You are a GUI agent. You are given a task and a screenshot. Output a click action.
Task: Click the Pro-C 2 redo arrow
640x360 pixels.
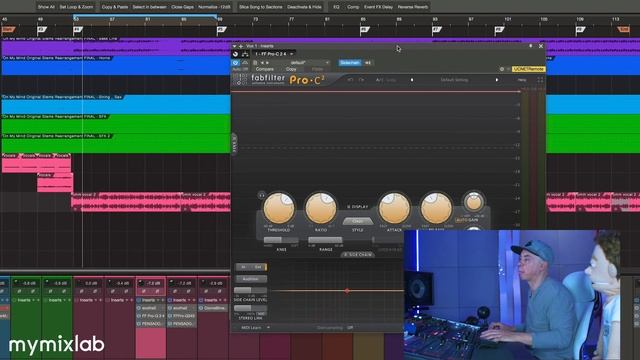coord(361,80)
